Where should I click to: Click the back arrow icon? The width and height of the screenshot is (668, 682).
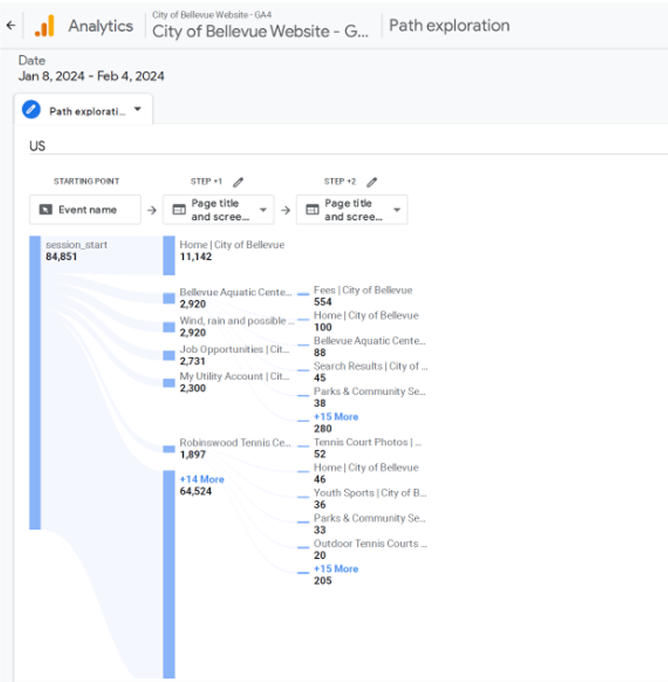pos(11,26)
